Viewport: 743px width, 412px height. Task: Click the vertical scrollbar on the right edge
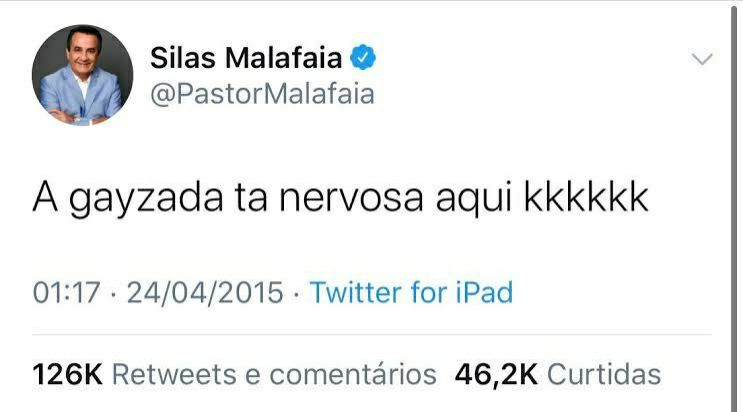pos(733,206)
